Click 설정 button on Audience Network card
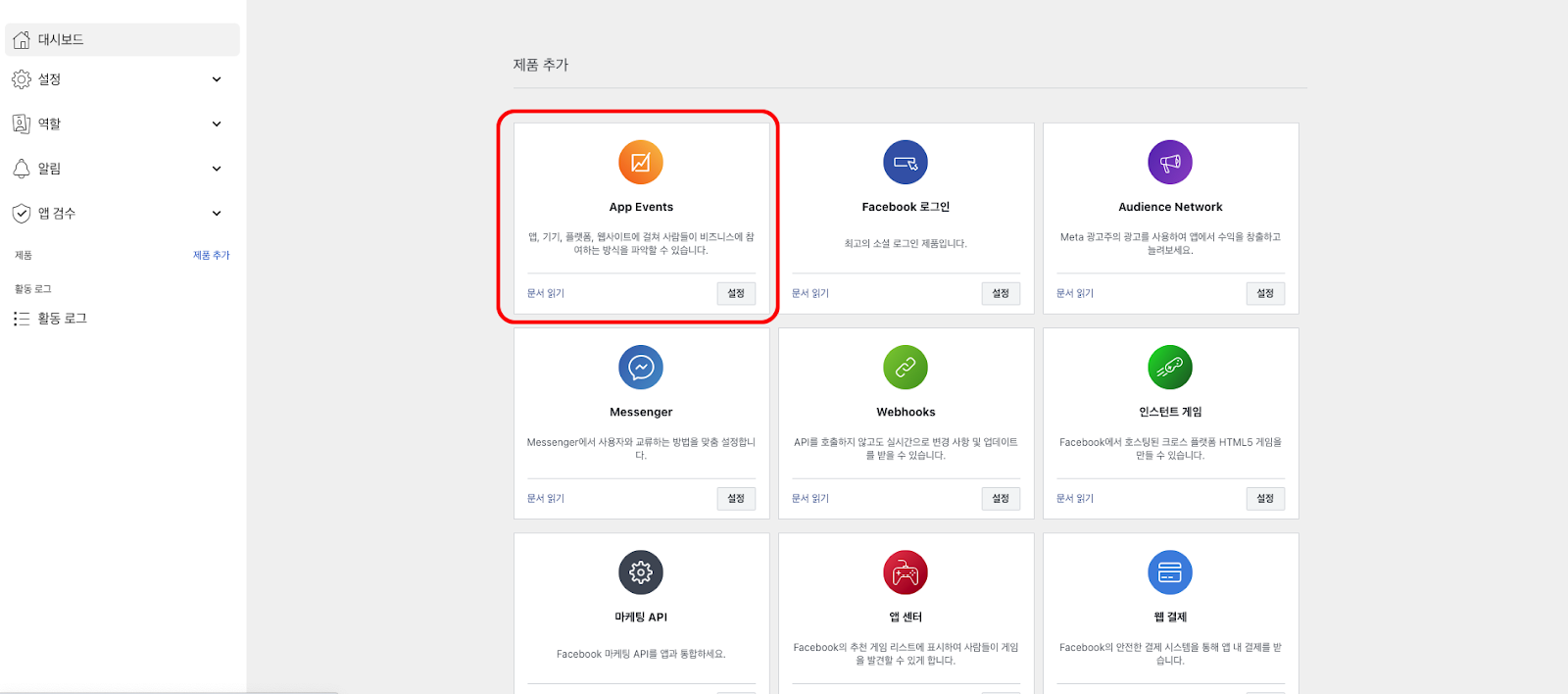 coord(1265,293)
